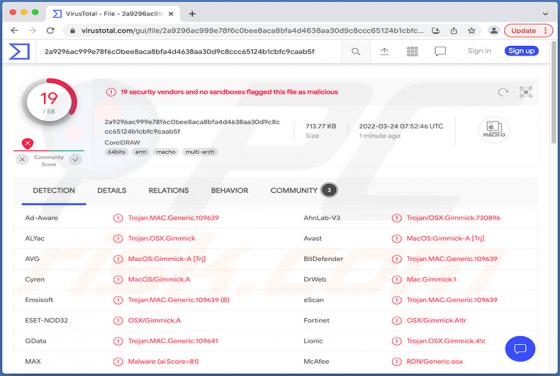Screen dimensions: 560x376
Task: Click the community score bar
Action: coord(49,151)
